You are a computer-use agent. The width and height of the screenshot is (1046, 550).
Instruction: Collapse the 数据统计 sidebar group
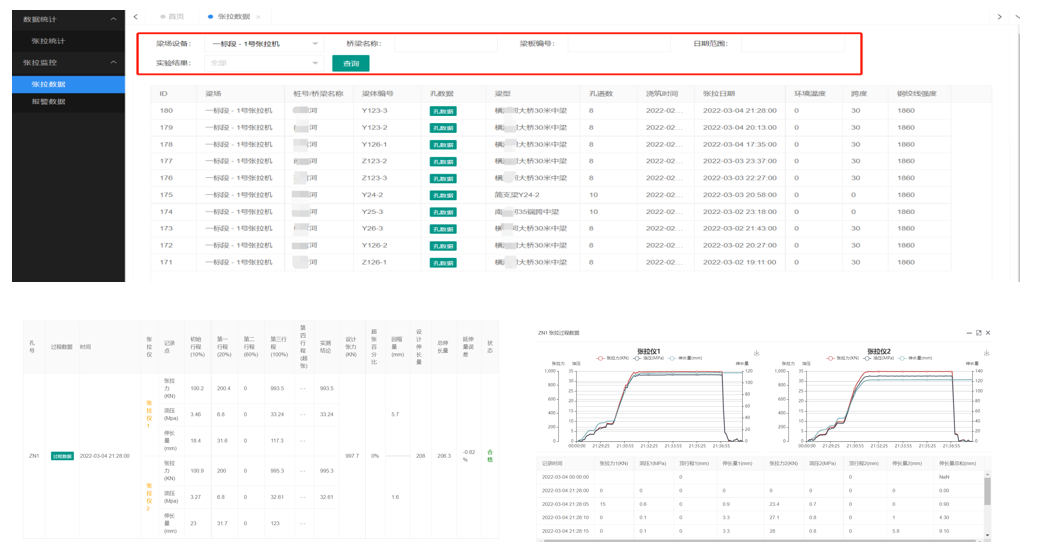(68, 19)
